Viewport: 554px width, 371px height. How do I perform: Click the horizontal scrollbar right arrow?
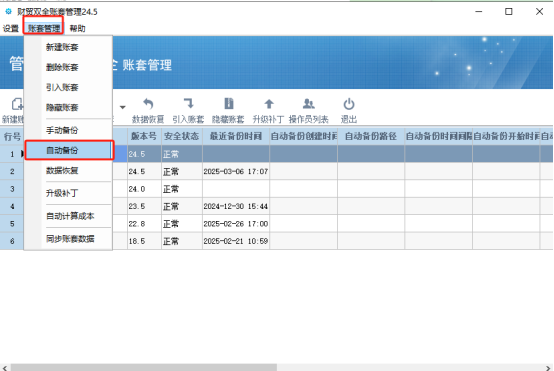pyautogui.click(x=548, y=367)
